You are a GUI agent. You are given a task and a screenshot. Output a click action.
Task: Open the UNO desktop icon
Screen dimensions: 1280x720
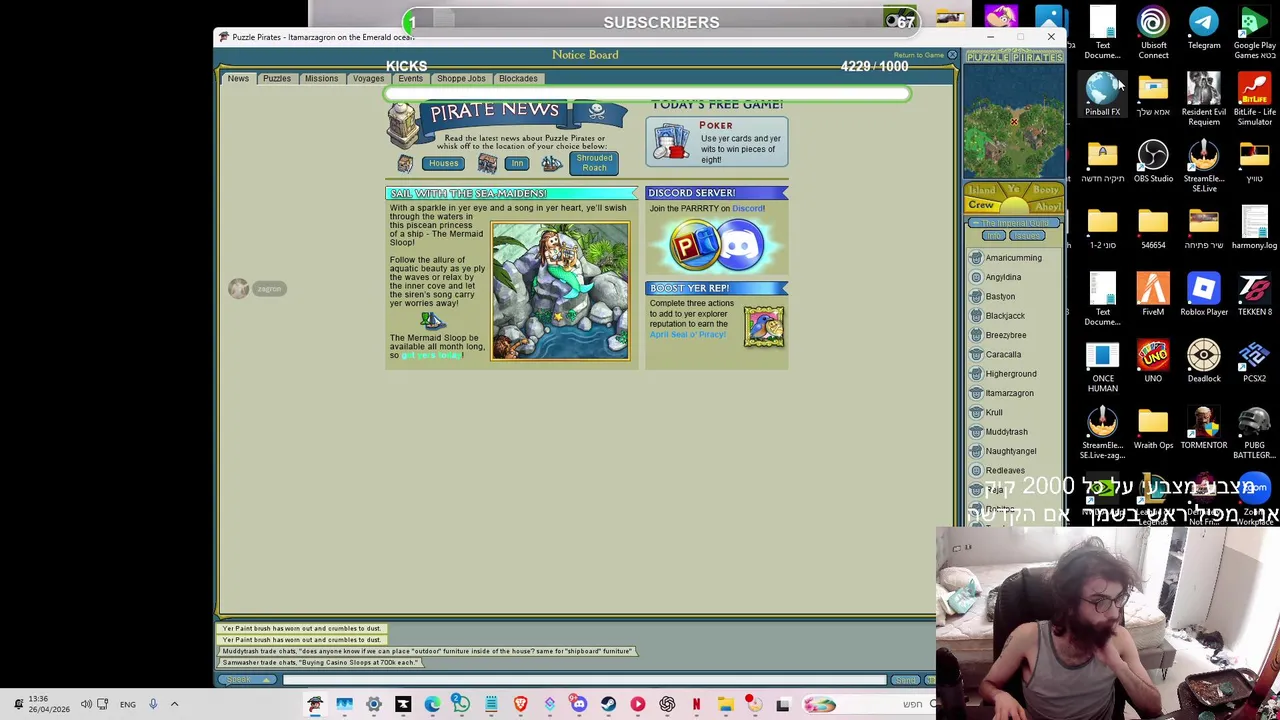pos(1153,360)
